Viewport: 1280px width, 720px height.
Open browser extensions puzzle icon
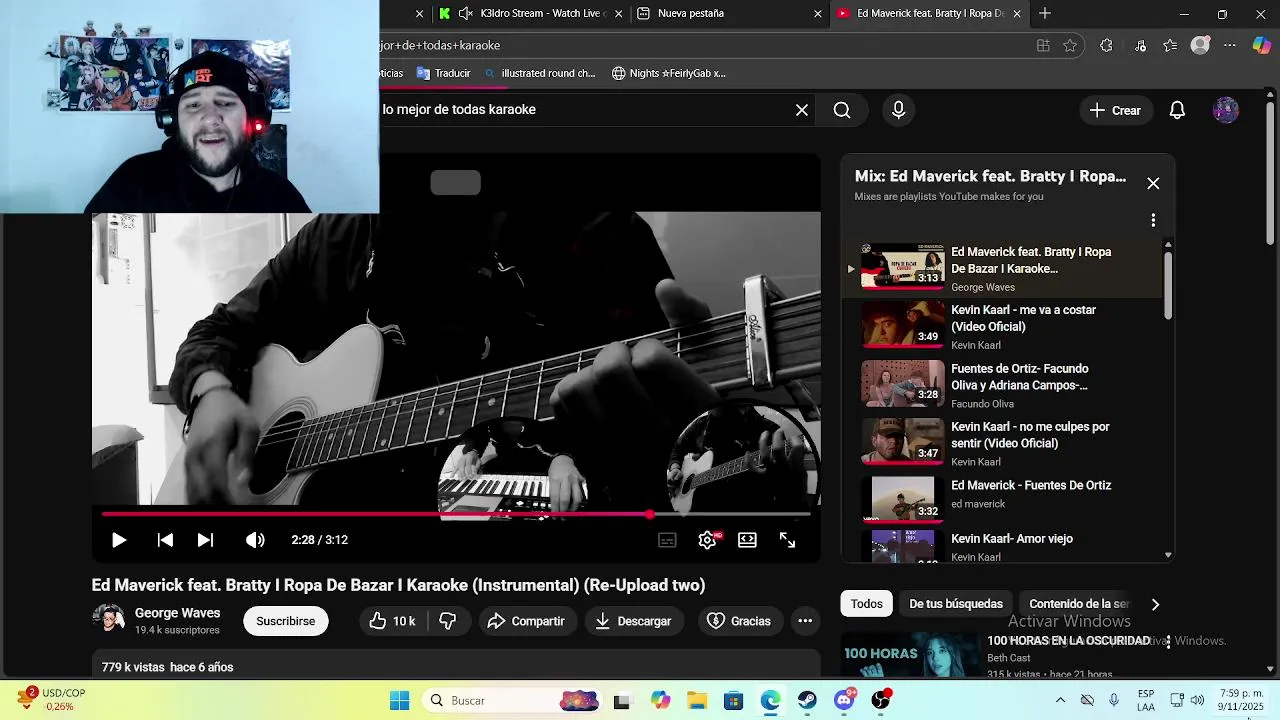pyautogui.click(x=1106, y=45)
